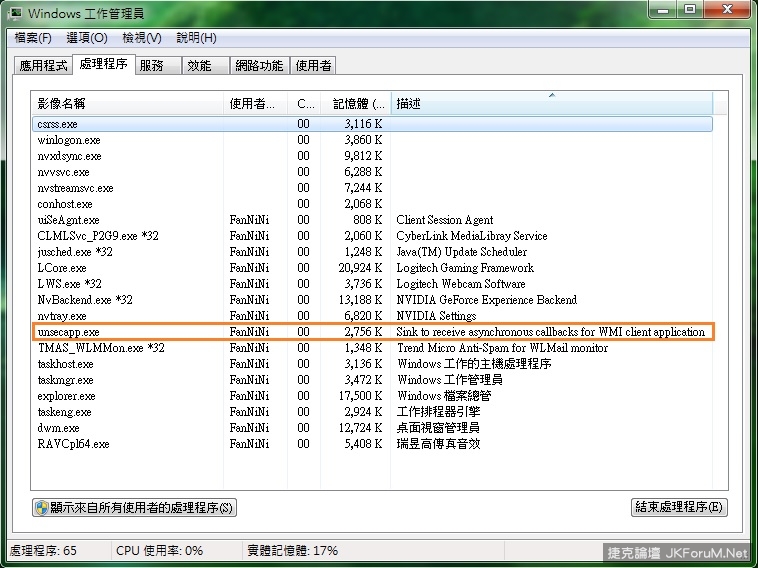Click the shield button to show all users' processes

(134, 508)
